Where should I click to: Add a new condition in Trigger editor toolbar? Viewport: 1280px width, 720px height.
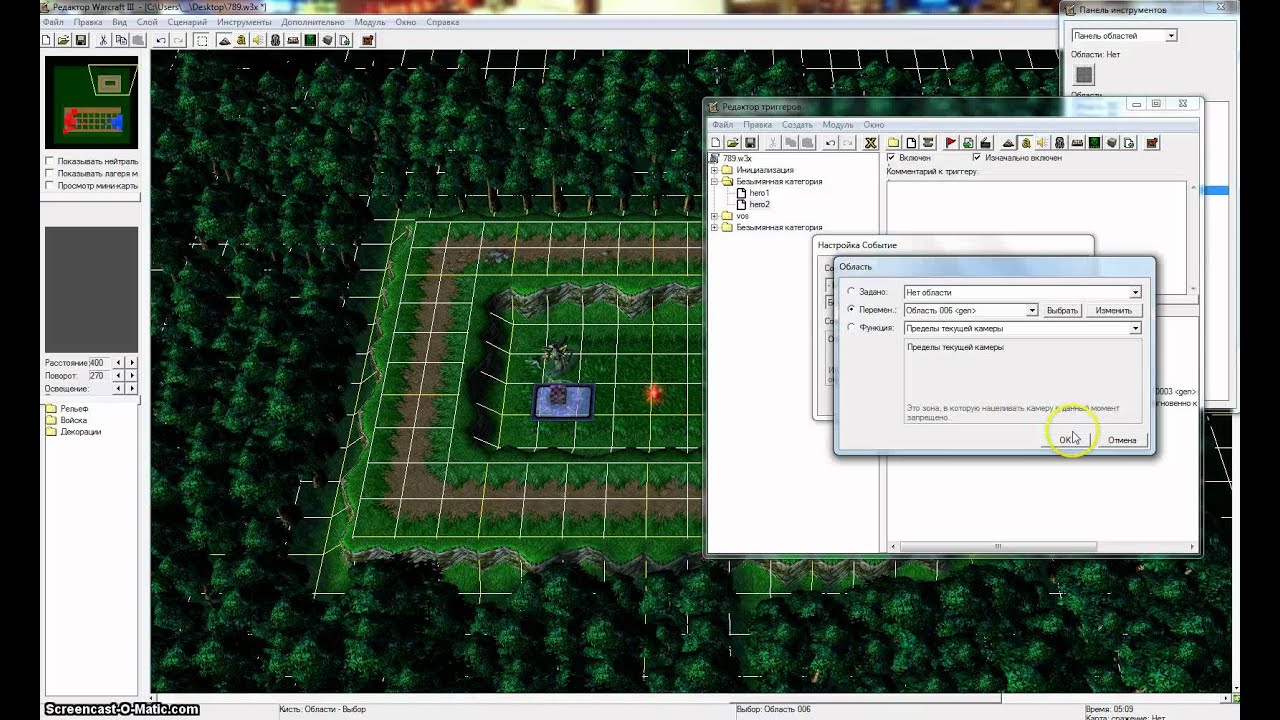[x=968, y=143]
